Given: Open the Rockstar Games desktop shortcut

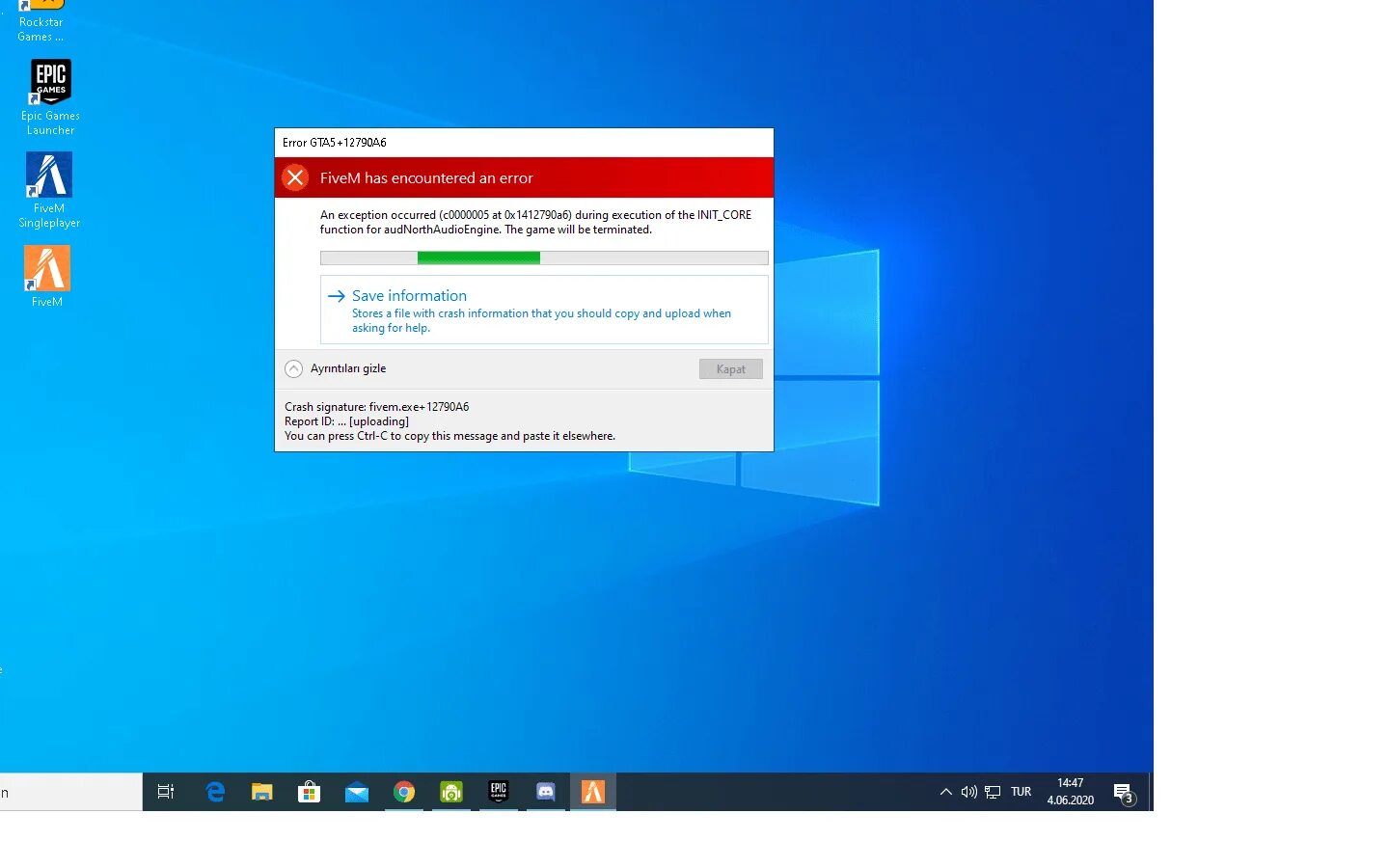Looking at the screenshot, I should (x=41, y=21).
